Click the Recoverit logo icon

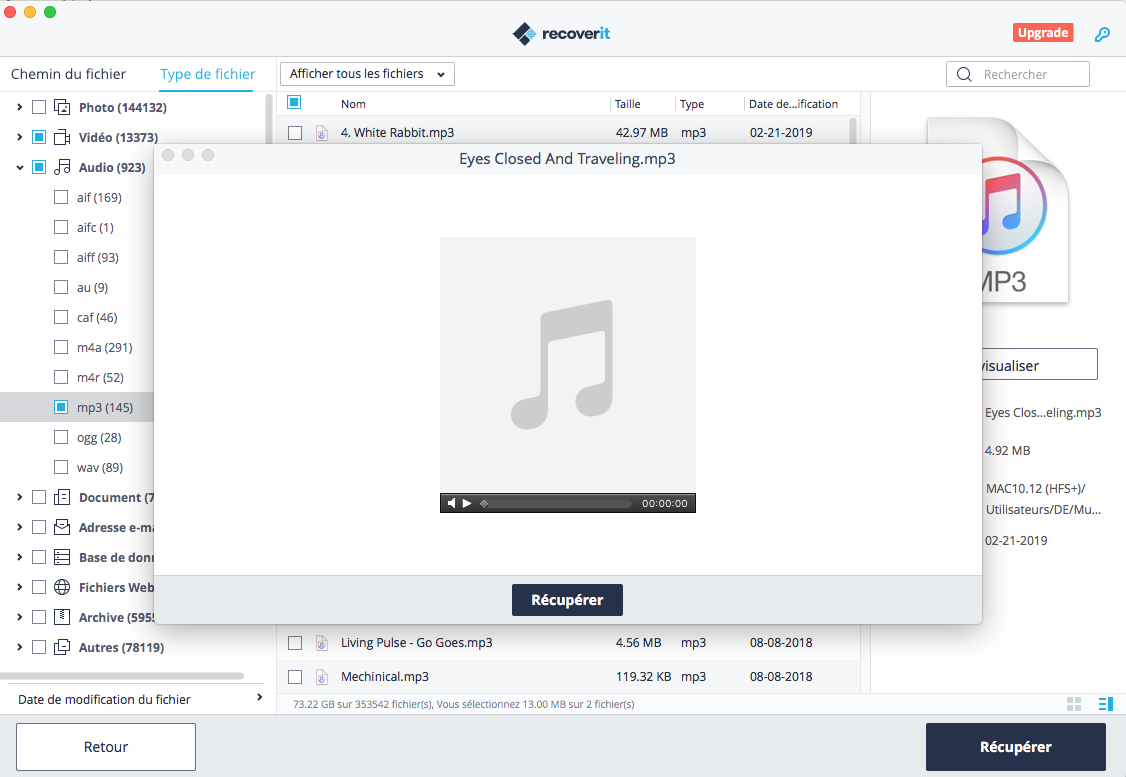click(x=524, y=33)
